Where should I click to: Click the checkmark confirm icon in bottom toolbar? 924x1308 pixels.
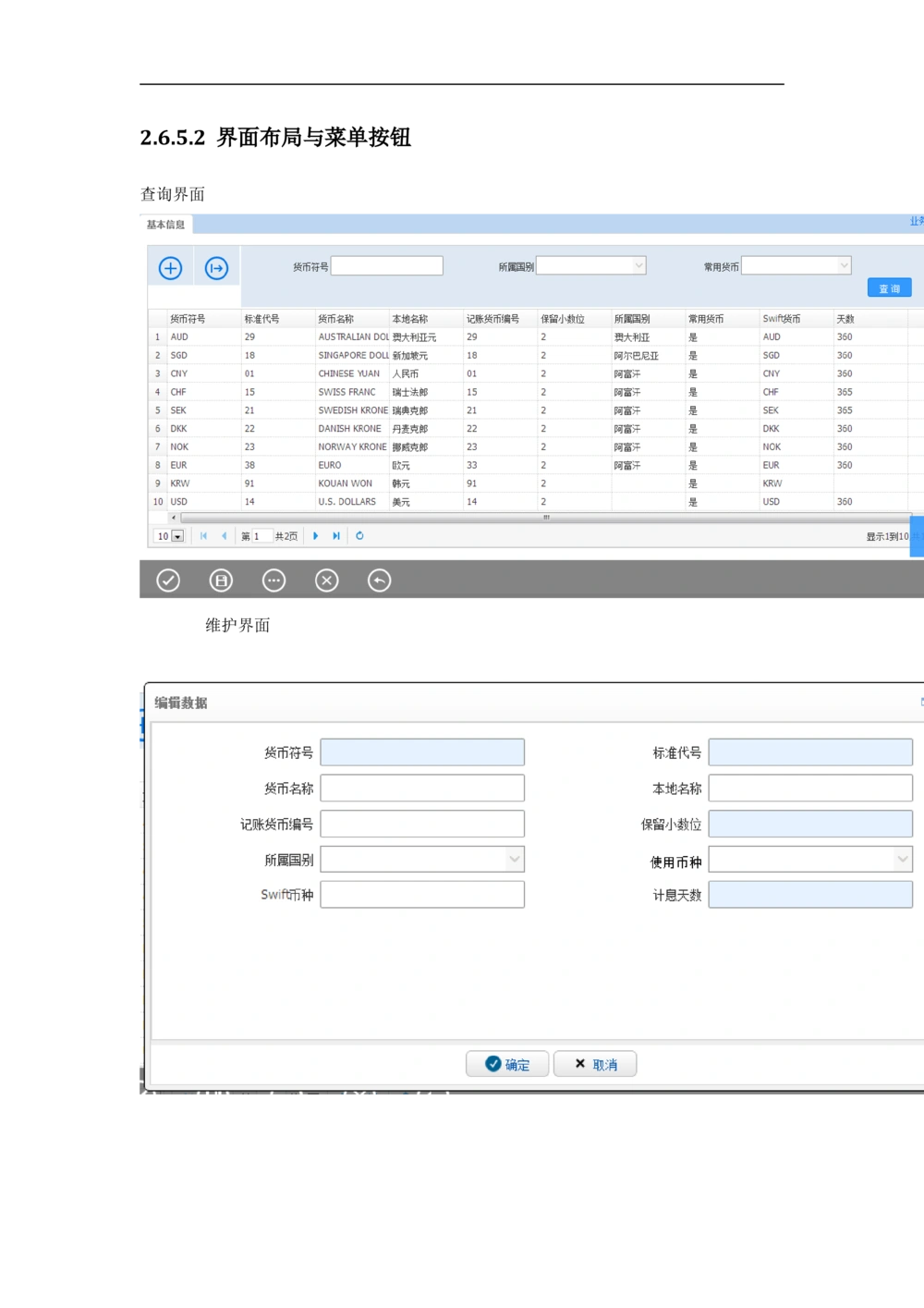(168, 581)
